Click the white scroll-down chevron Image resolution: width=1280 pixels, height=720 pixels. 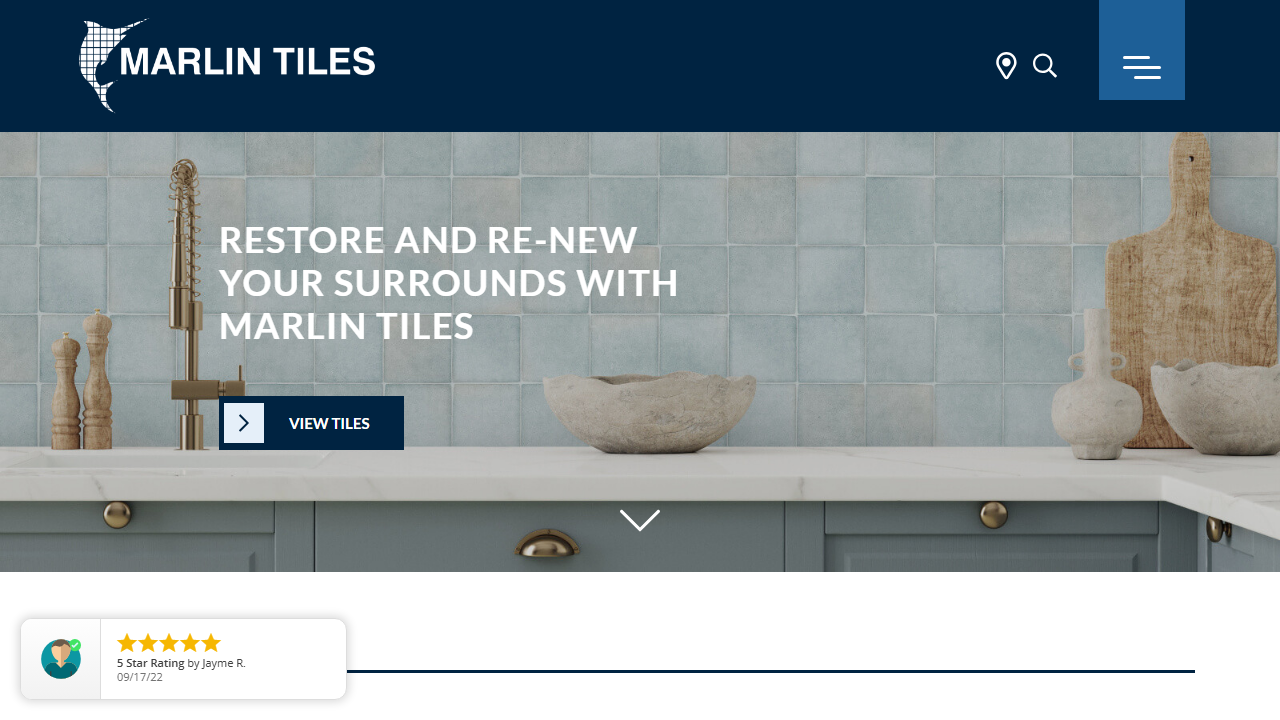point(640,520)
